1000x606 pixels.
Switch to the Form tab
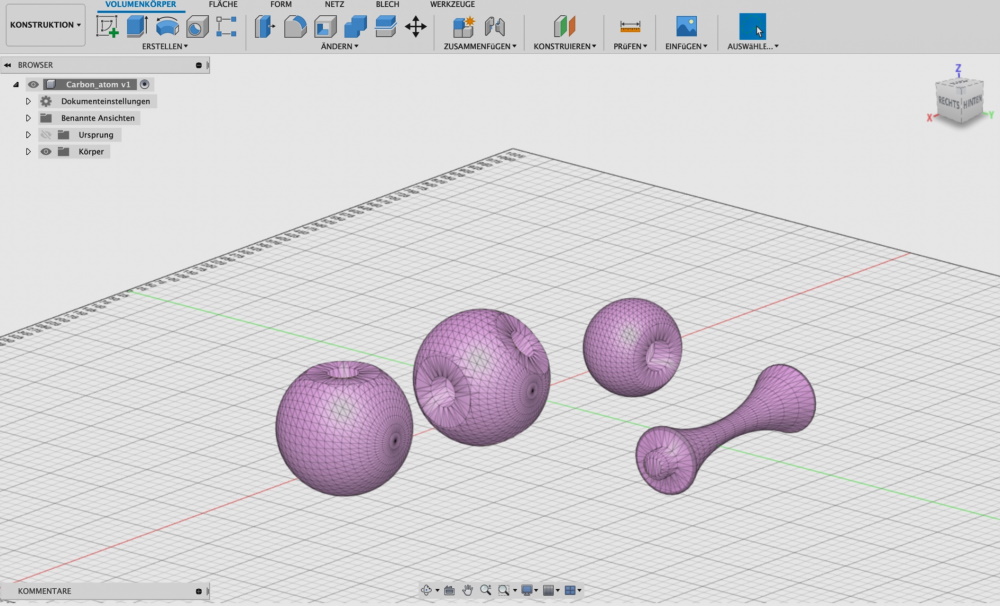(x=281, y=4)
